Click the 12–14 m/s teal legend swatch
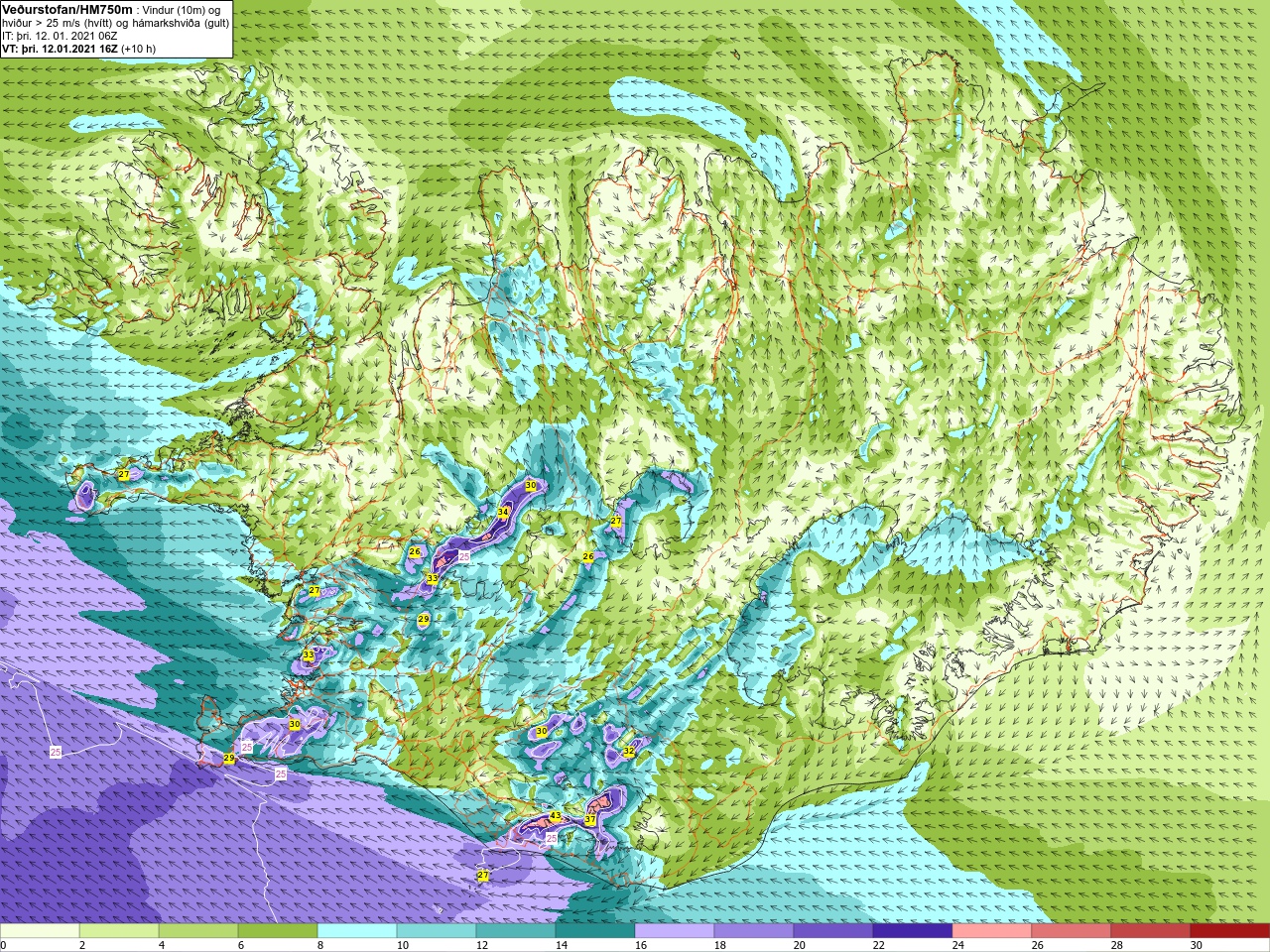 516,930
